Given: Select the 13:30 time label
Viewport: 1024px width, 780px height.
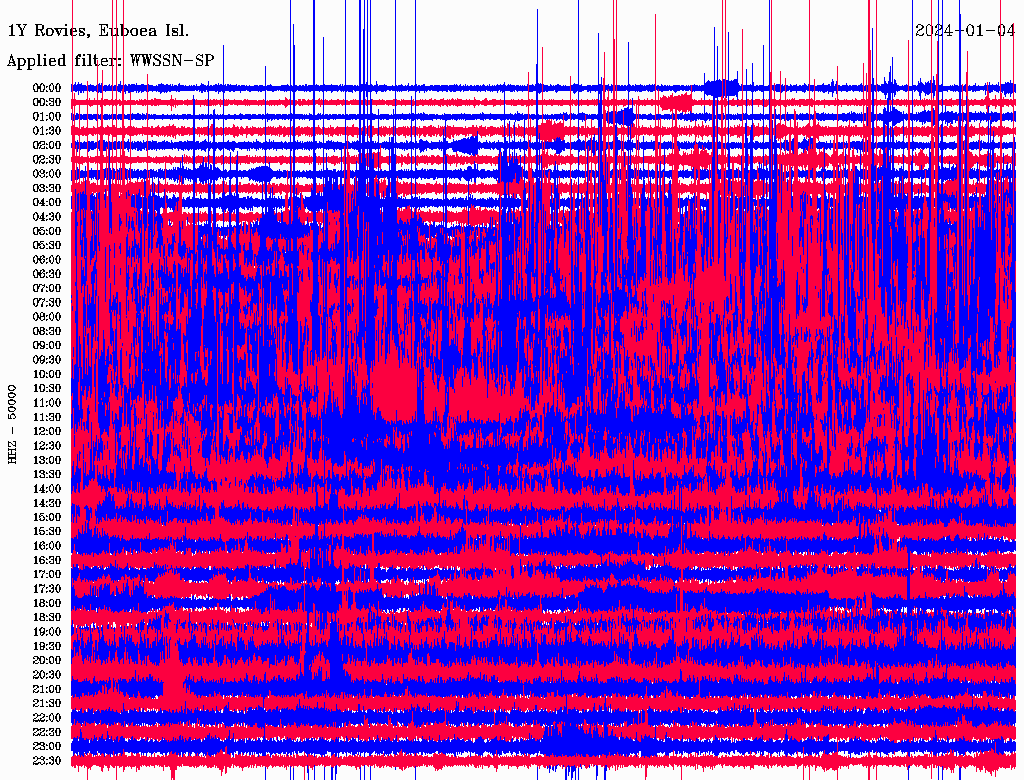Looking at the screenshot, I should point(47,475).
